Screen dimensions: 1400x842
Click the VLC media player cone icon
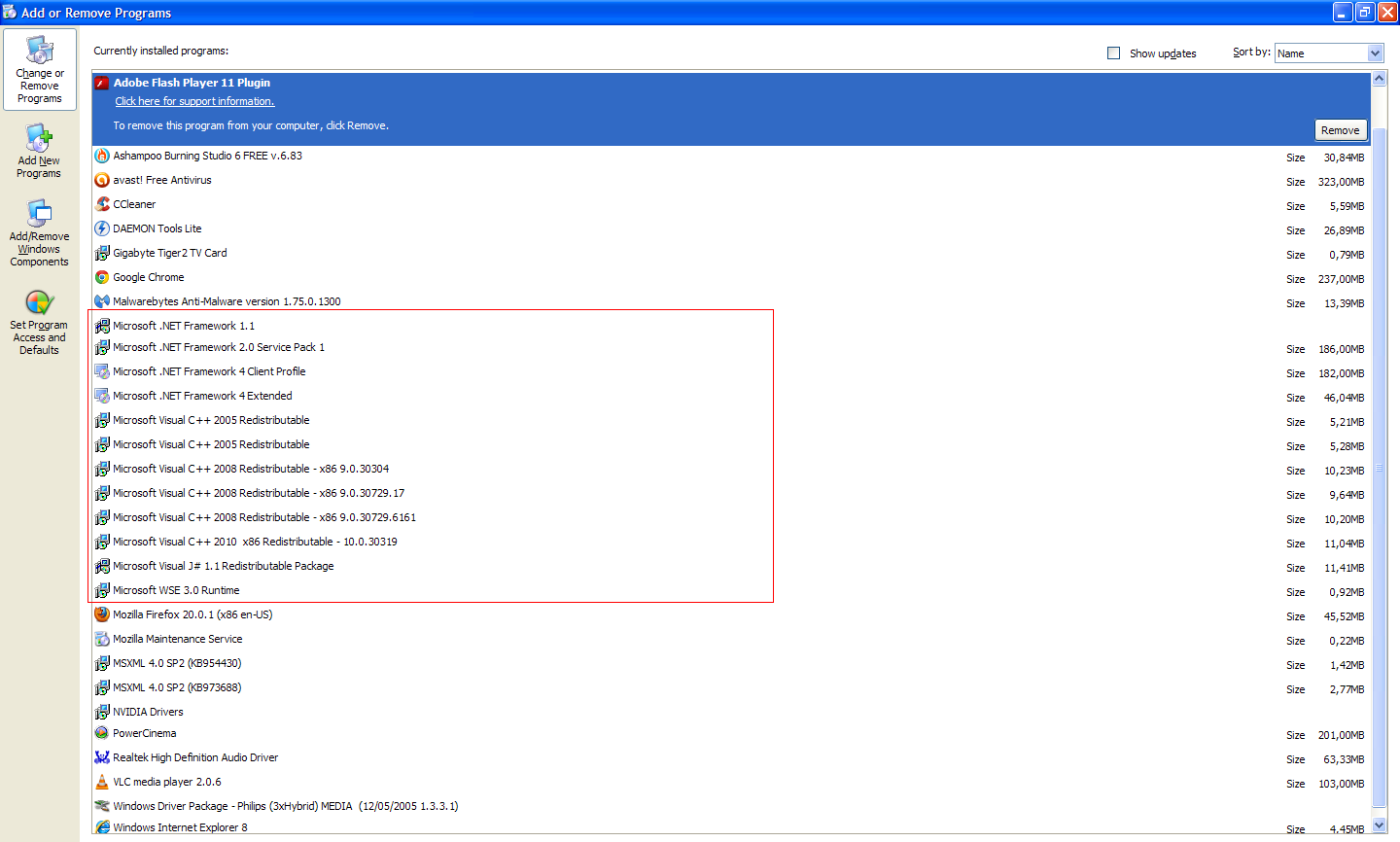(102, 782)
